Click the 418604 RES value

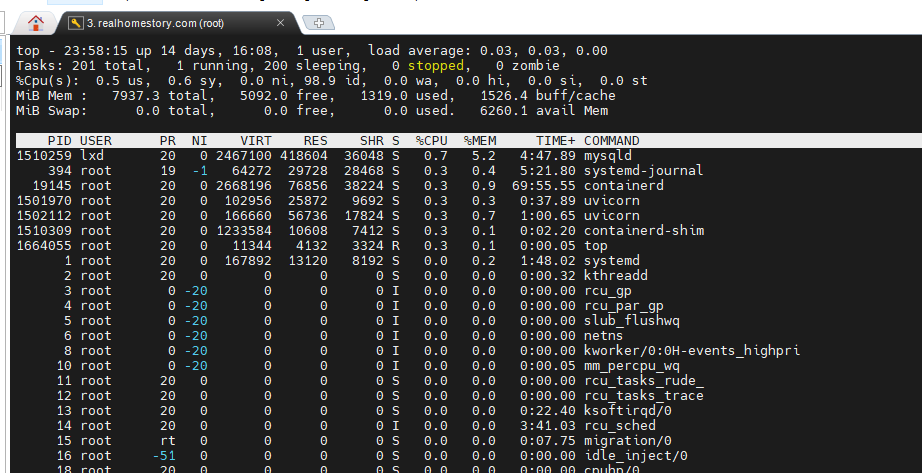click(x=304, y=156)
